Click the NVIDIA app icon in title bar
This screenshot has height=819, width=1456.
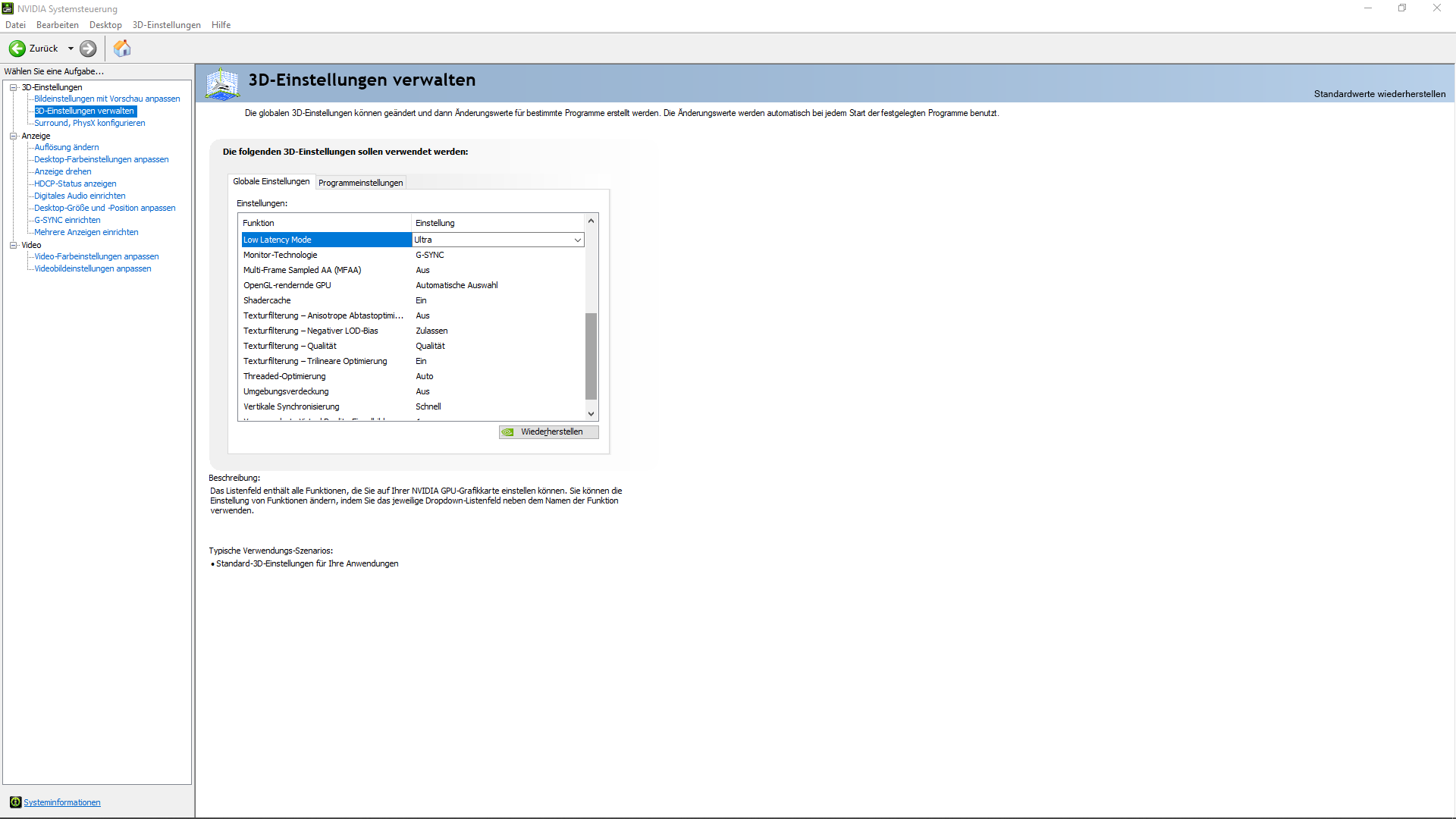point(8,8)
